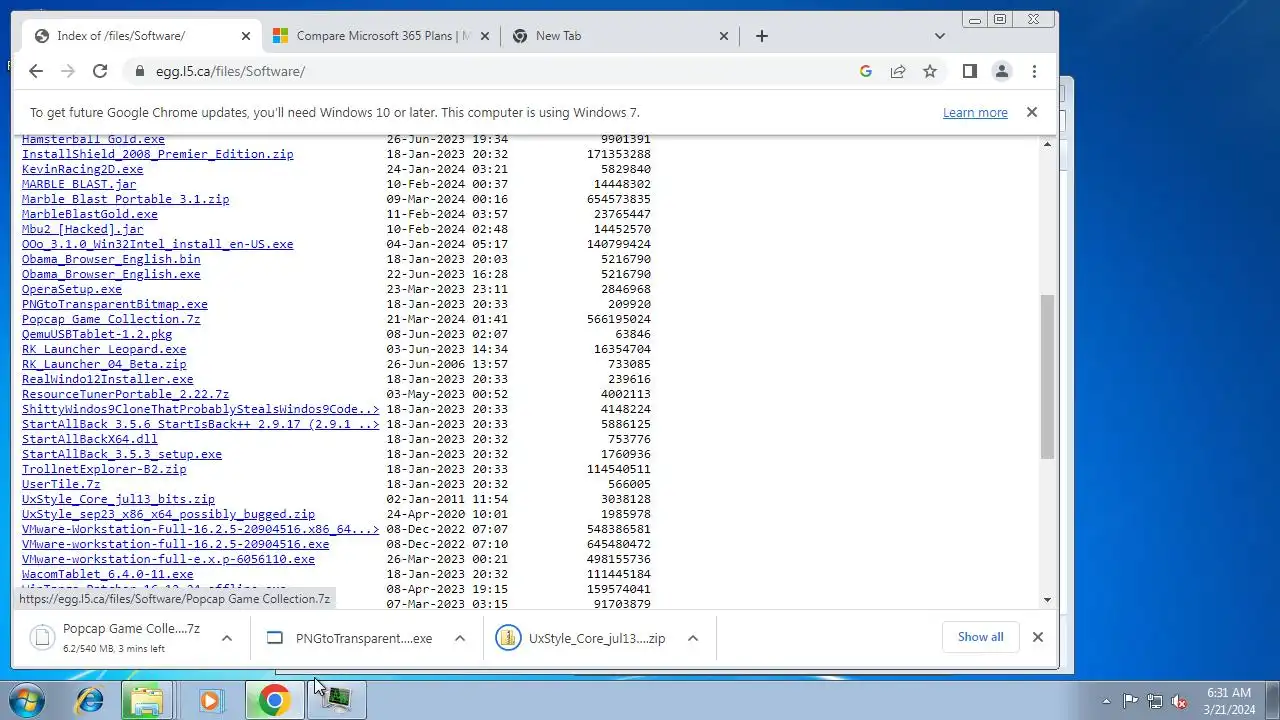Click Obama_Browser_English.bin link

pyautogui.click(x=111, y=259)
